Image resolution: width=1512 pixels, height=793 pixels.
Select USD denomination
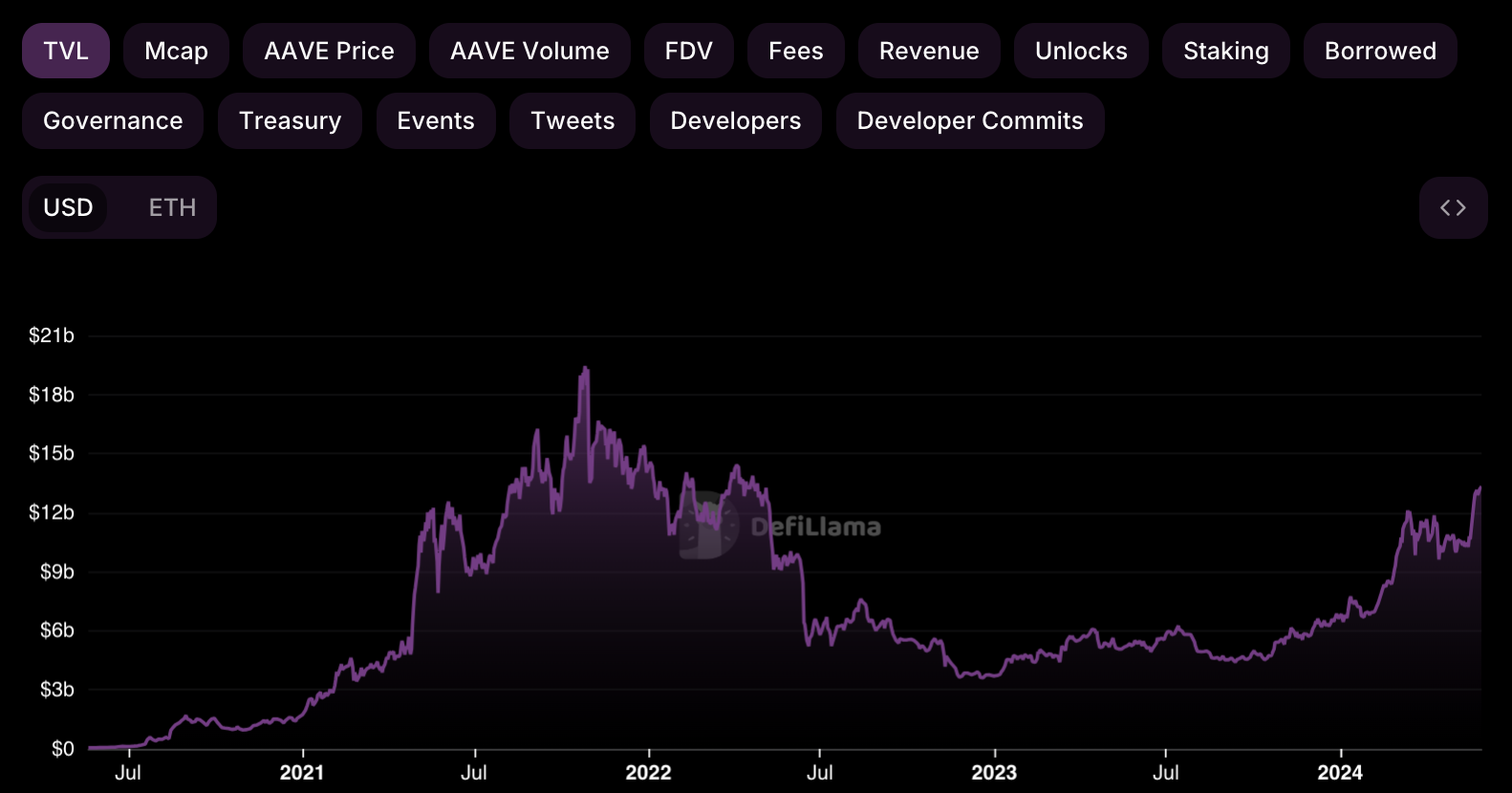pos(68,207)
